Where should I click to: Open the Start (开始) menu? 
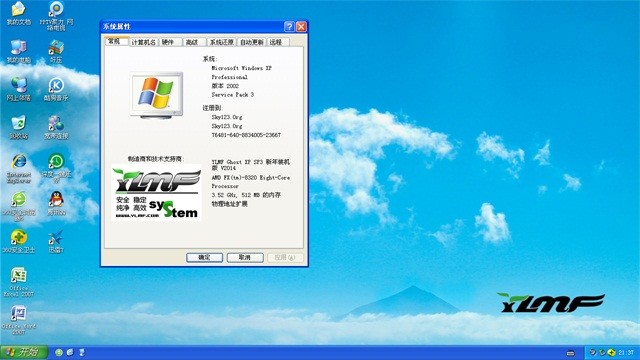(24, 352)
